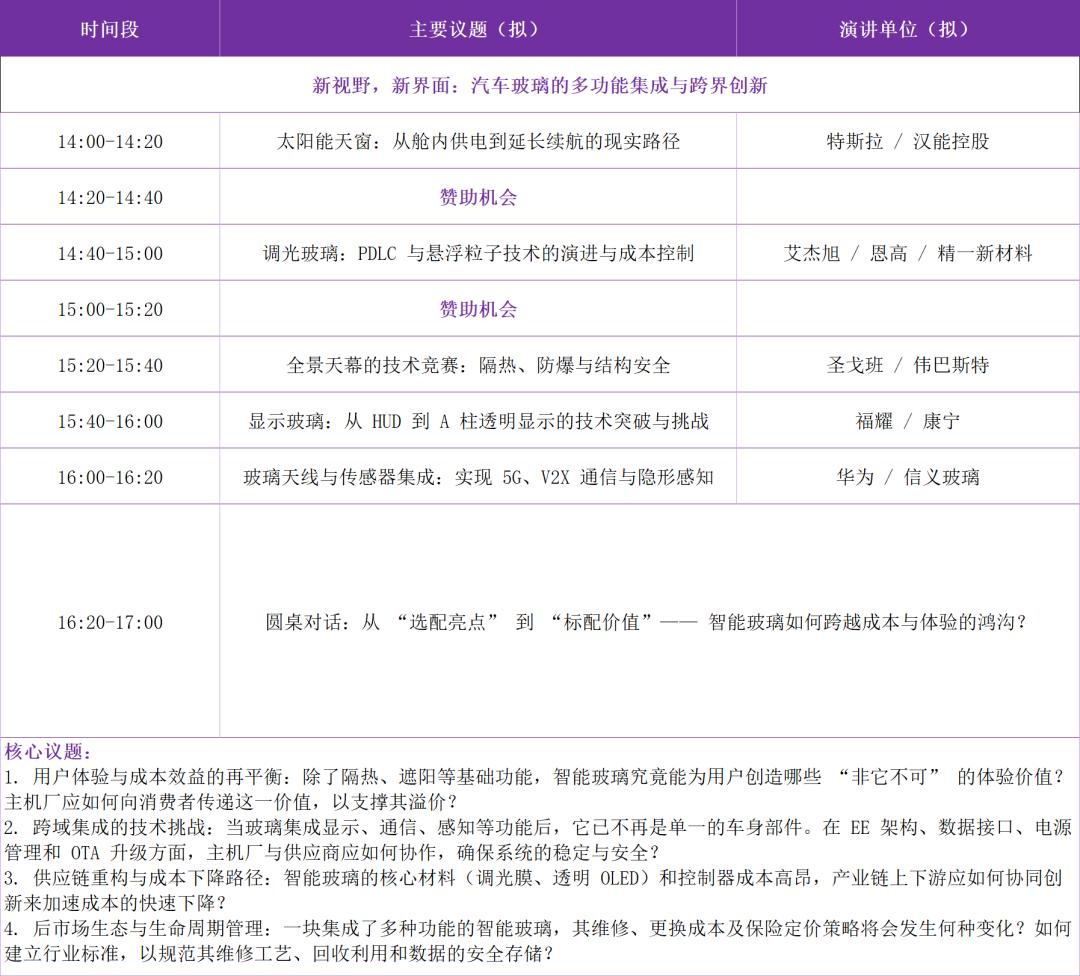Screen dimensions: 1080x976
Task: Select the 太阳能天窗 topic cell
Action: (477, 141)
